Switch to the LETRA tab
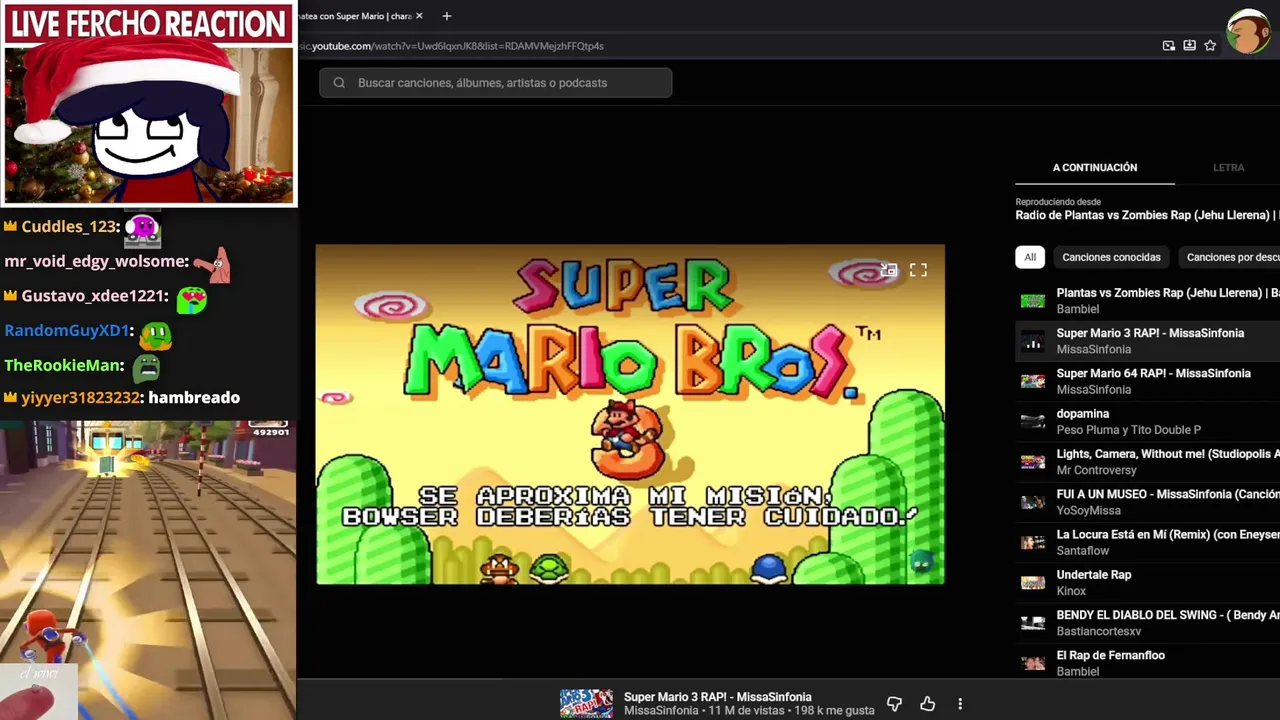 tap(1228, 167)
